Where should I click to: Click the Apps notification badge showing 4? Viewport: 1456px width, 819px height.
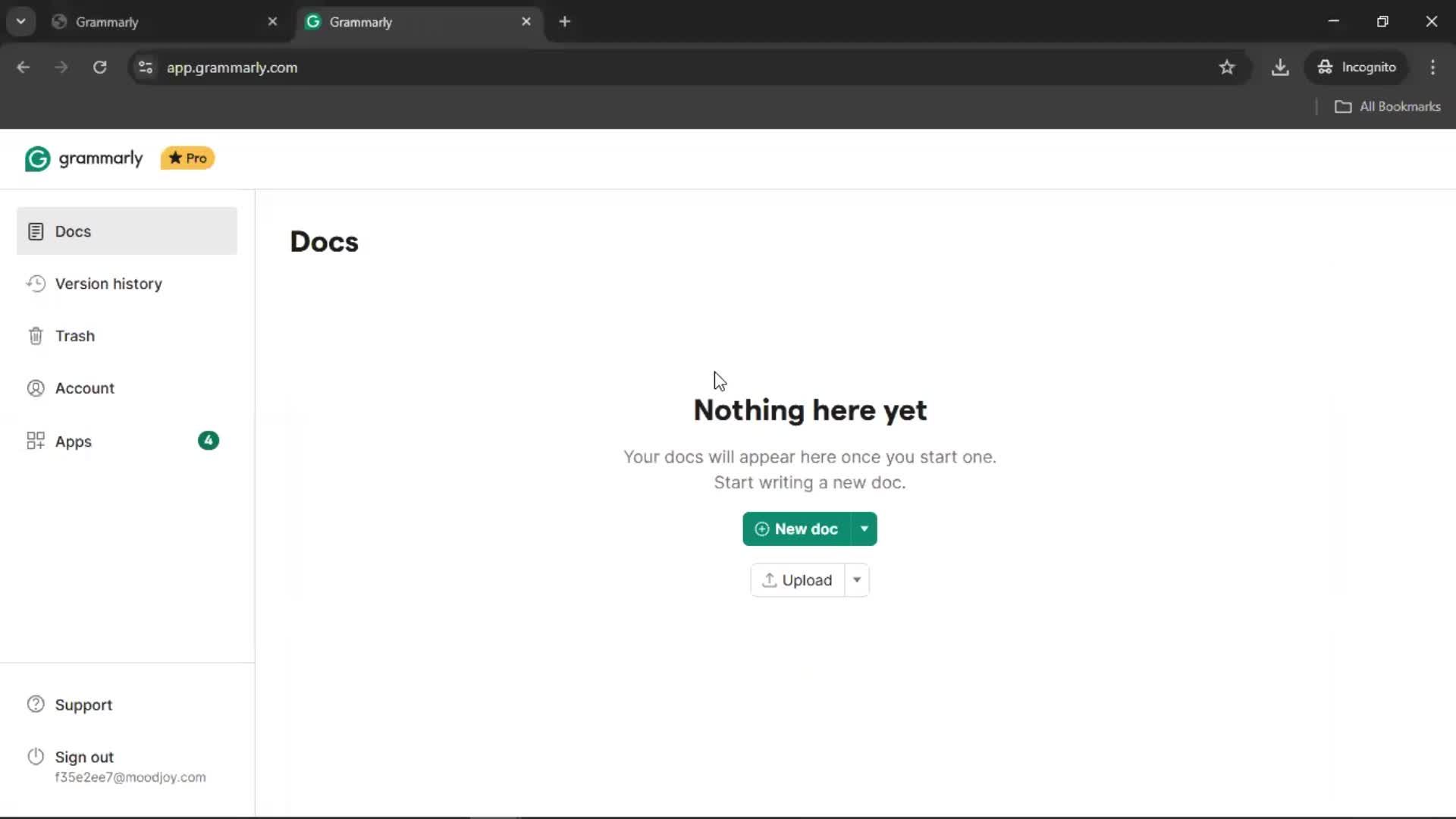[209, 441]
